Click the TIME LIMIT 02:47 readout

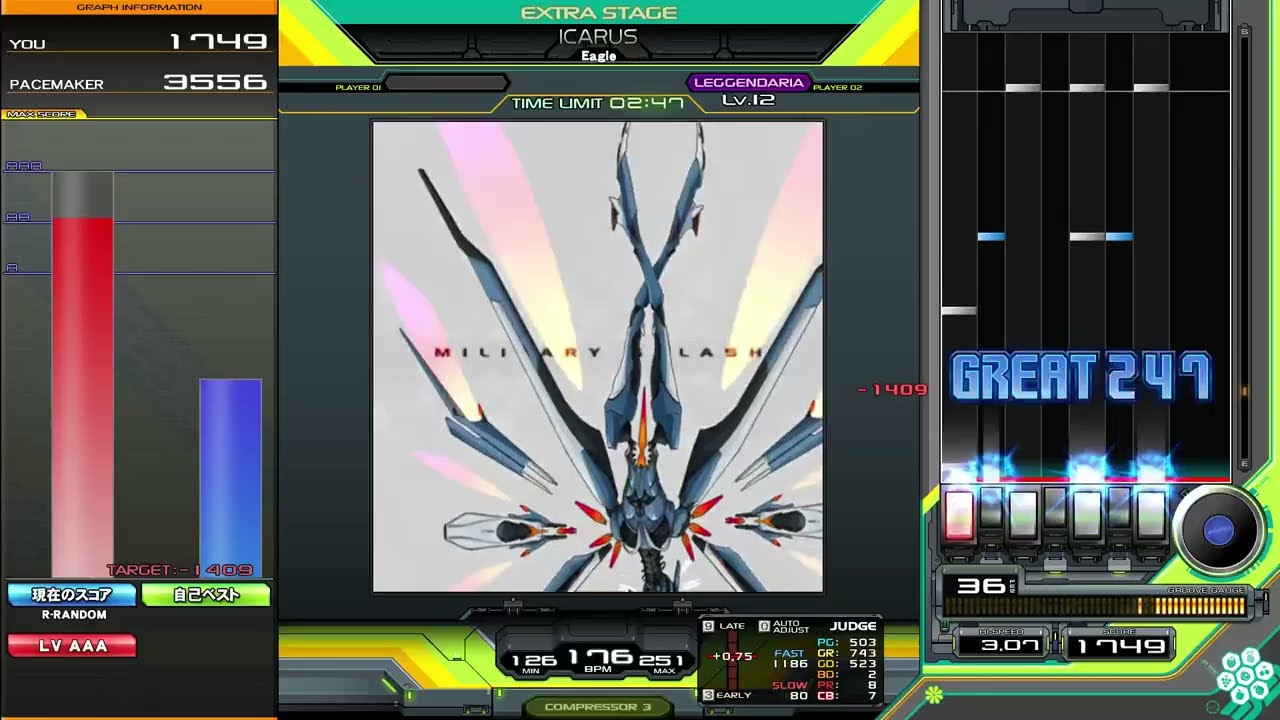click(598, 103)
